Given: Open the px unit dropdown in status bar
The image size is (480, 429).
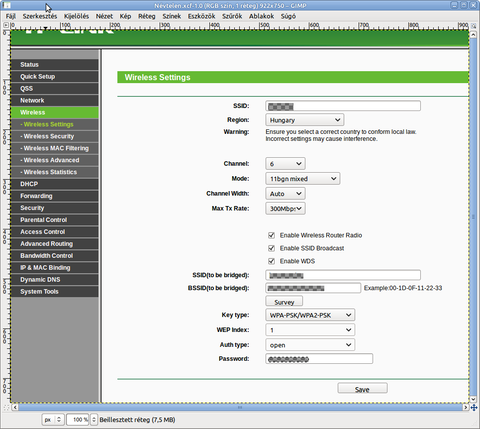Looking at the screenshot, I should coord(53,420).
